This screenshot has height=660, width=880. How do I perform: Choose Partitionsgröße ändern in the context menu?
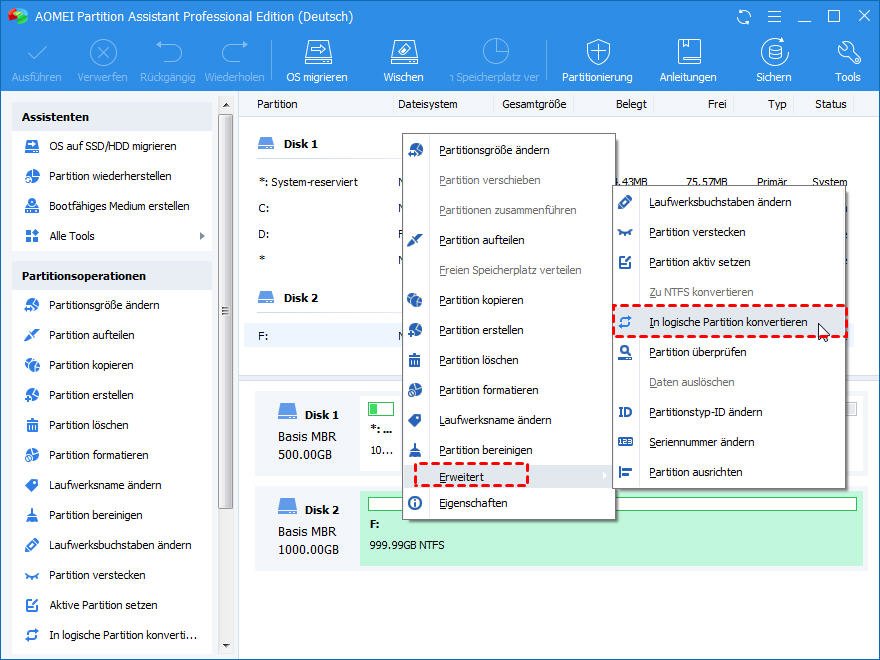tap(509, 150)
